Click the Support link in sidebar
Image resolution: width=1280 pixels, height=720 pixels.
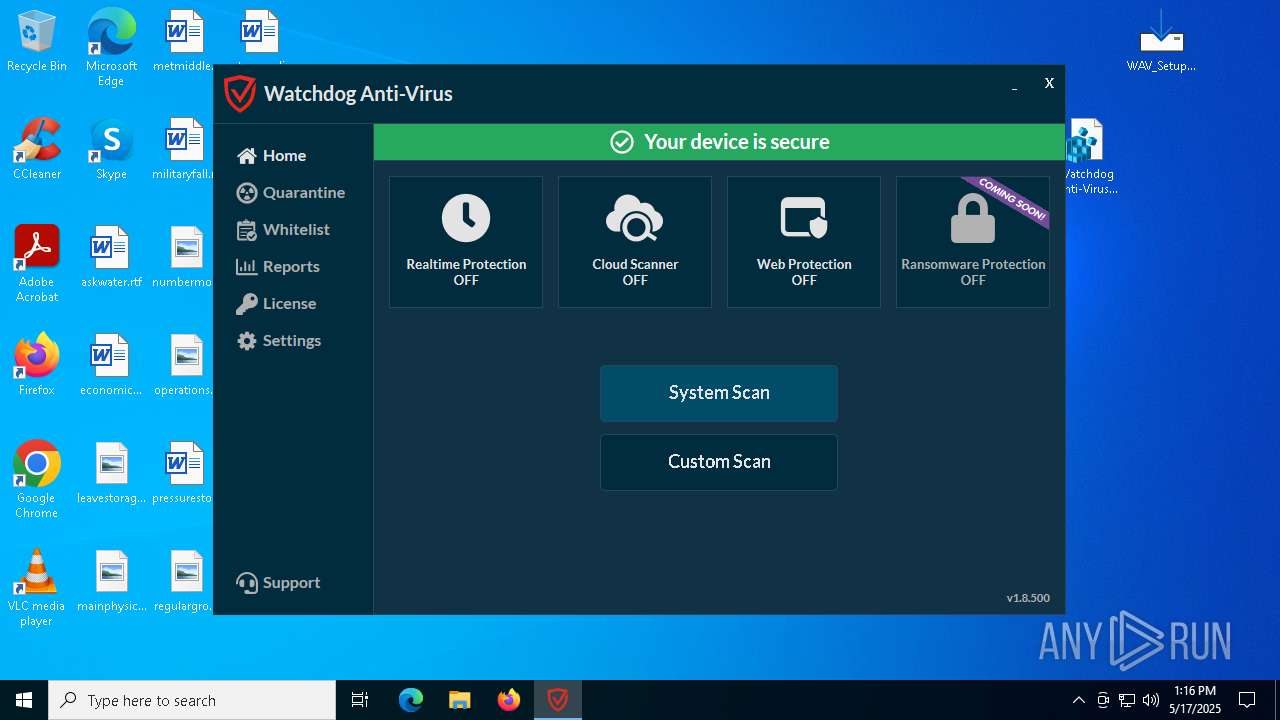point(278,583)
